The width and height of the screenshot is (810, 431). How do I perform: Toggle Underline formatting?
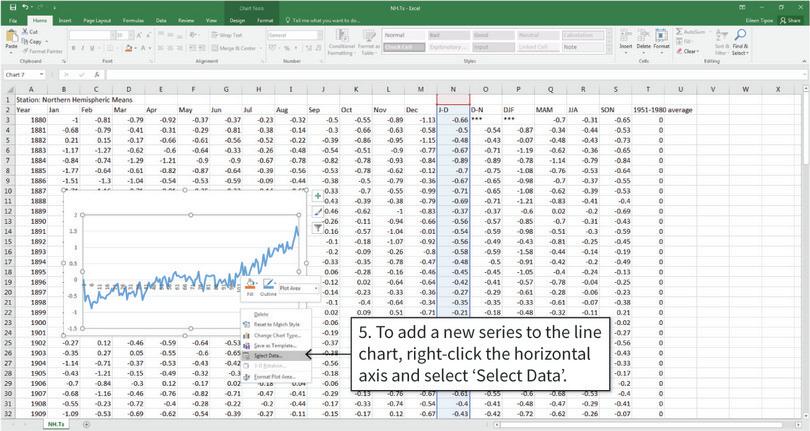click(x=92, y=48)
